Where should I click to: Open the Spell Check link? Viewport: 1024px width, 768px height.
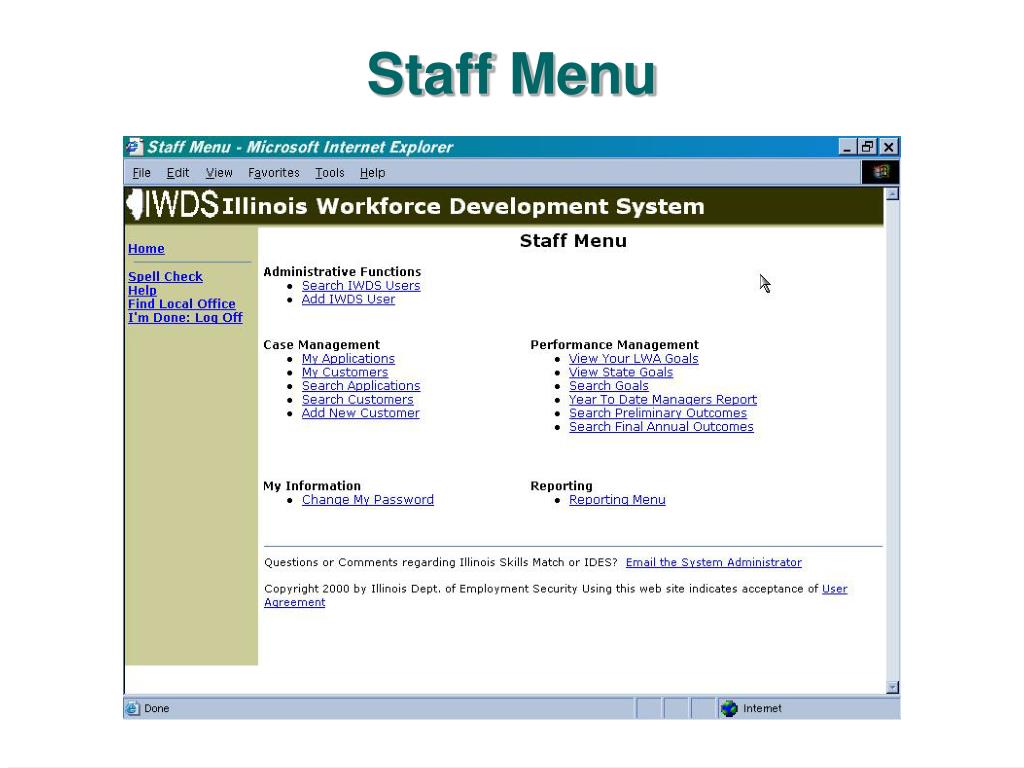pos(165,276)
